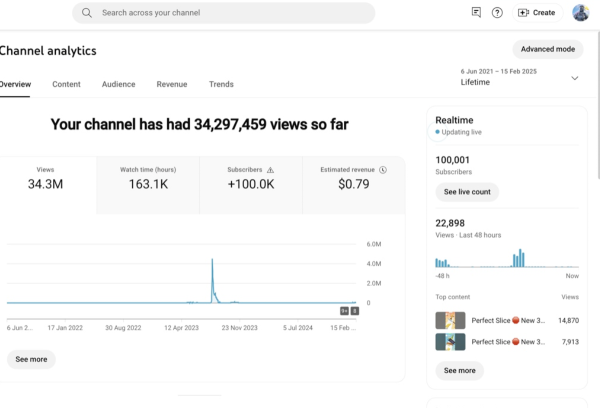Image resolution: width=600 pixels, height=408 pixels.
Task: Click See more under the views chart
Action: 31,359
